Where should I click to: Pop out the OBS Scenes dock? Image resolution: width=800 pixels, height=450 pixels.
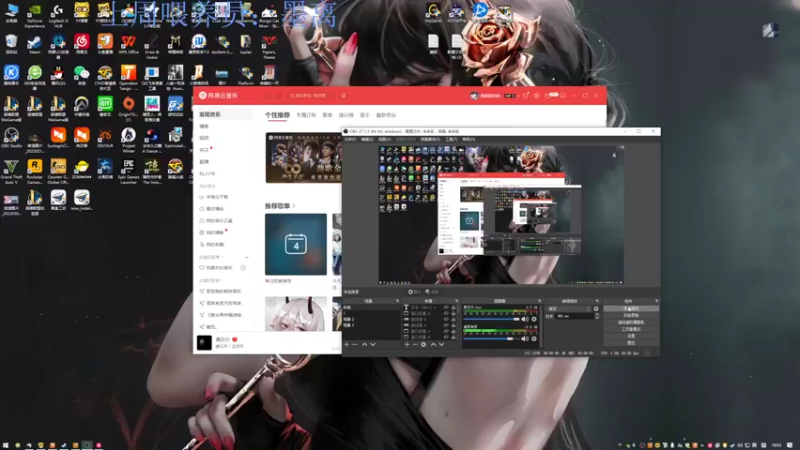click(397, 301)
